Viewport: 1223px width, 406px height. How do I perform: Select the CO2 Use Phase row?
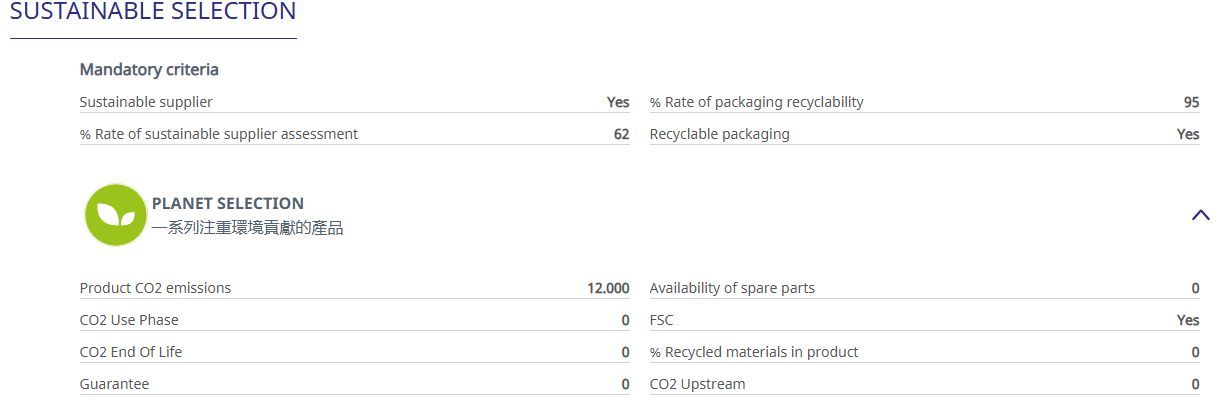point(355,320)
